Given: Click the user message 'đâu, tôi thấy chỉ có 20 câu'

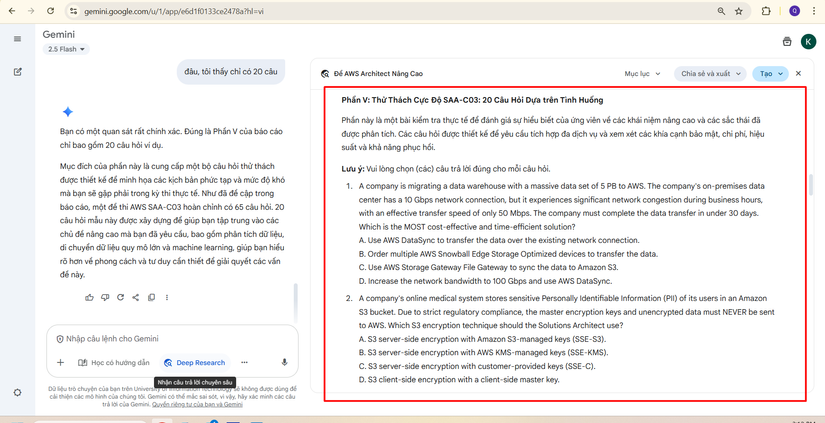Looking at the screenshot, I should pos(231,72).
